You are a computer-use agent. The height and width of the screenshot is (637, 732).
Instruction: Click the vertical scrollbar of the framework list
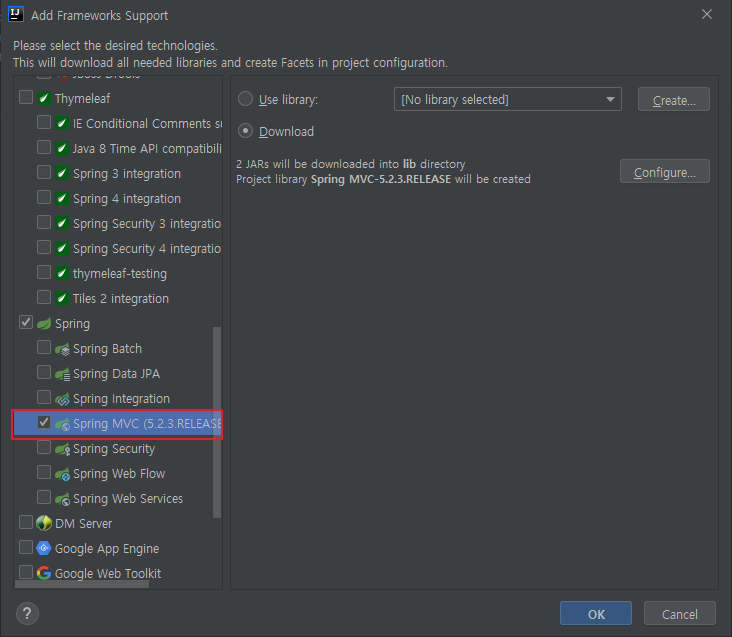[x=217, y=422]
